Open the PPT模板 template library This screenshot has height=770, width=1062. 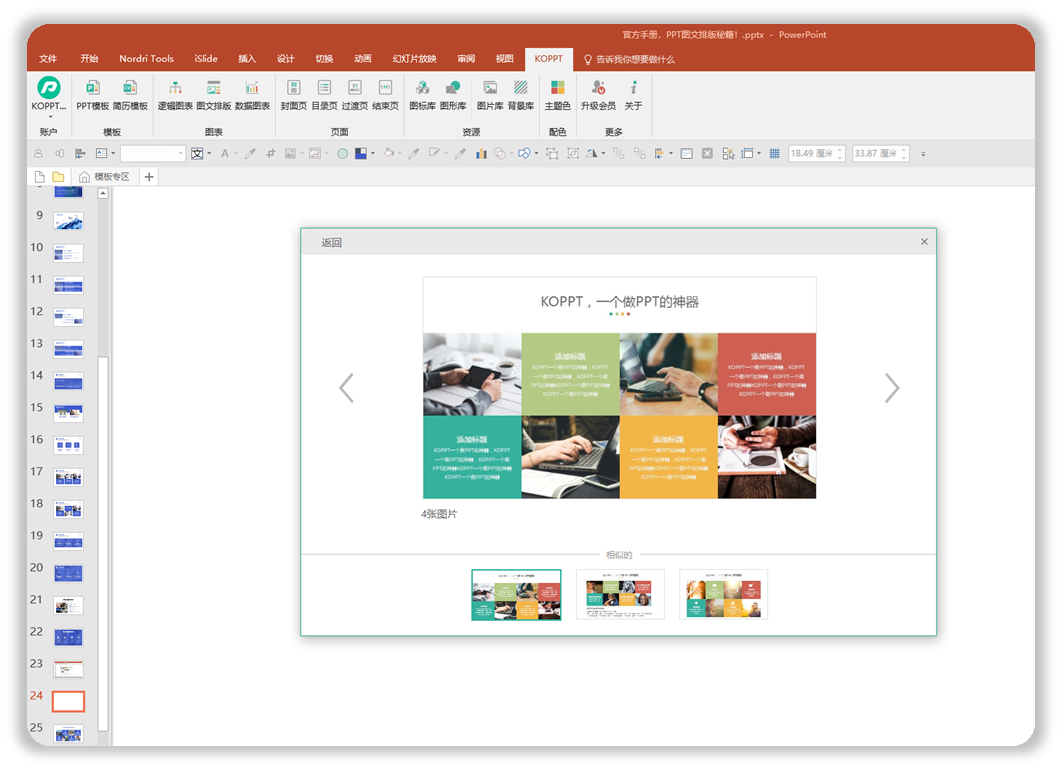click(x=93, y=95)
